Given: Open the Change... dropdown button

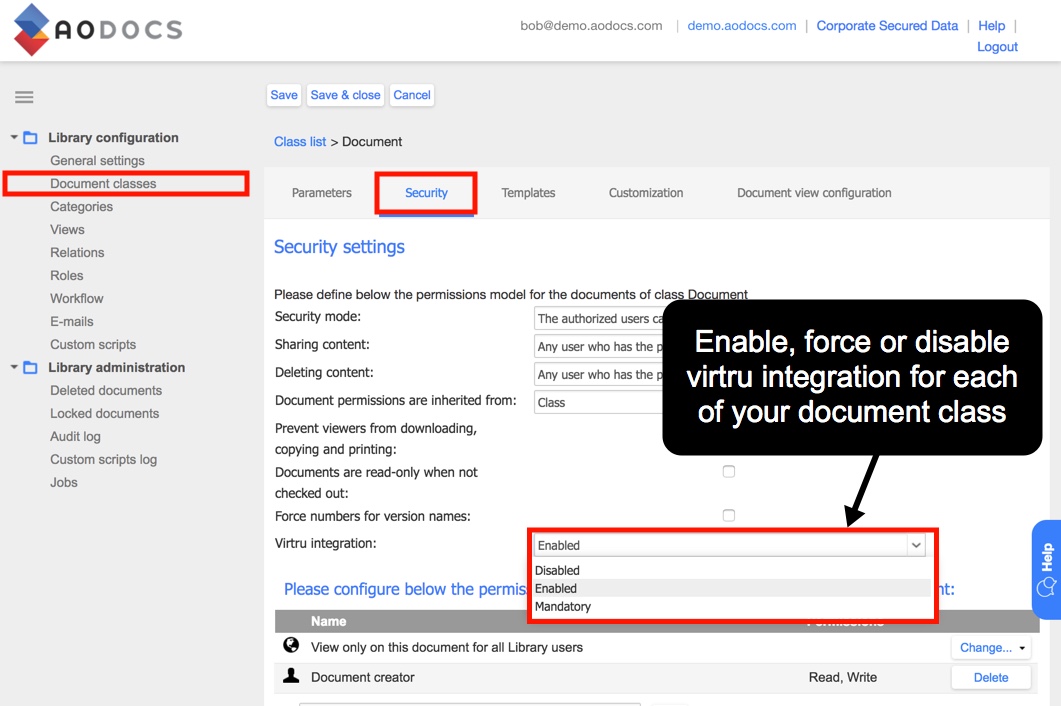Looking at the screenshot, I should tap(991, 648).
